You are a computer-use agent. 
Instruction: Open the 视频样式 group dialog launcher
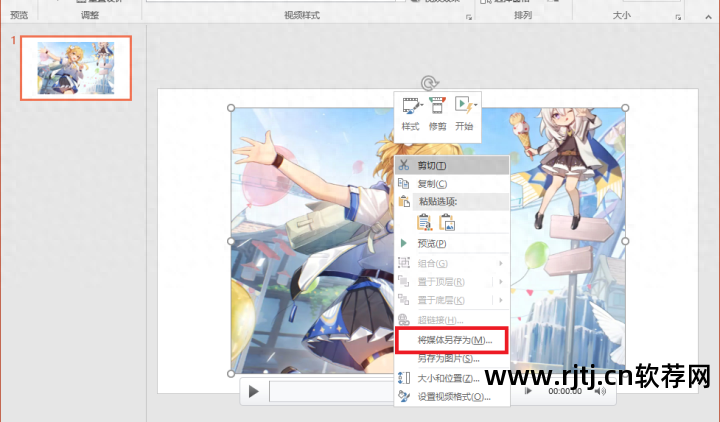(469, 18)
